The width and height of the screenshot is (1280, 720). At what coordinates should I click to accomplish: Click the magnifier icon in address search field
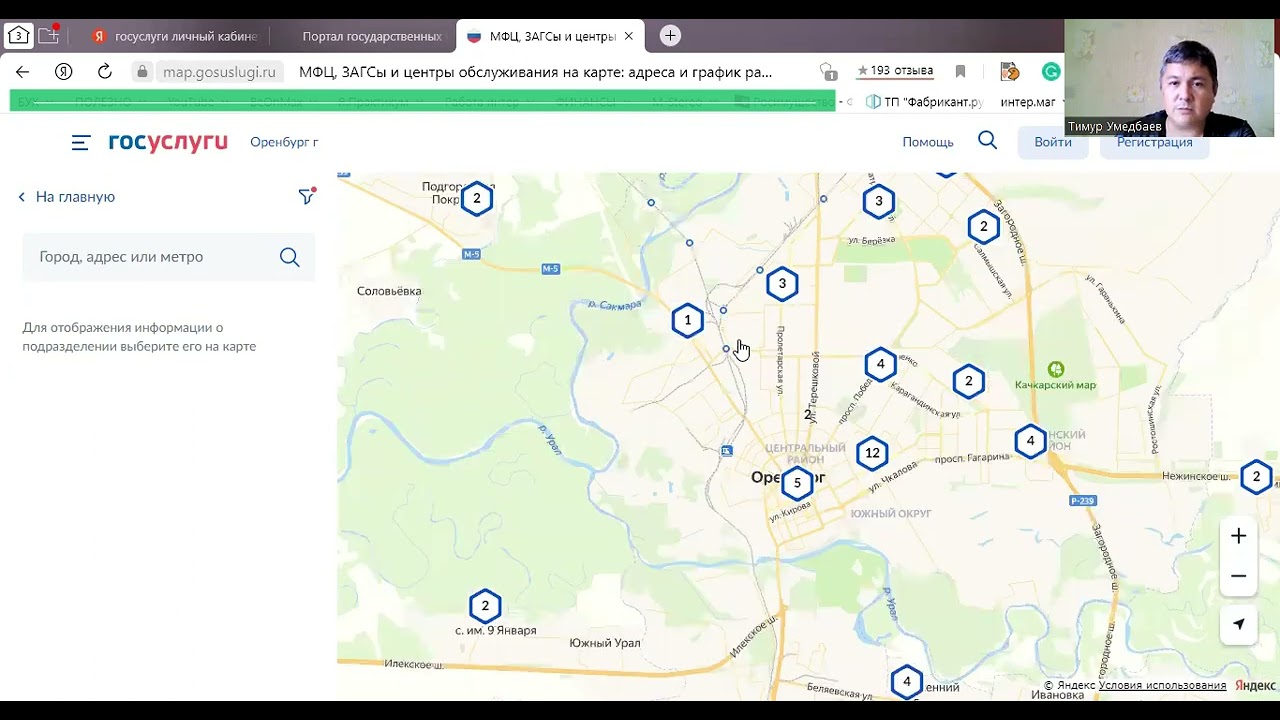(290, 258)
